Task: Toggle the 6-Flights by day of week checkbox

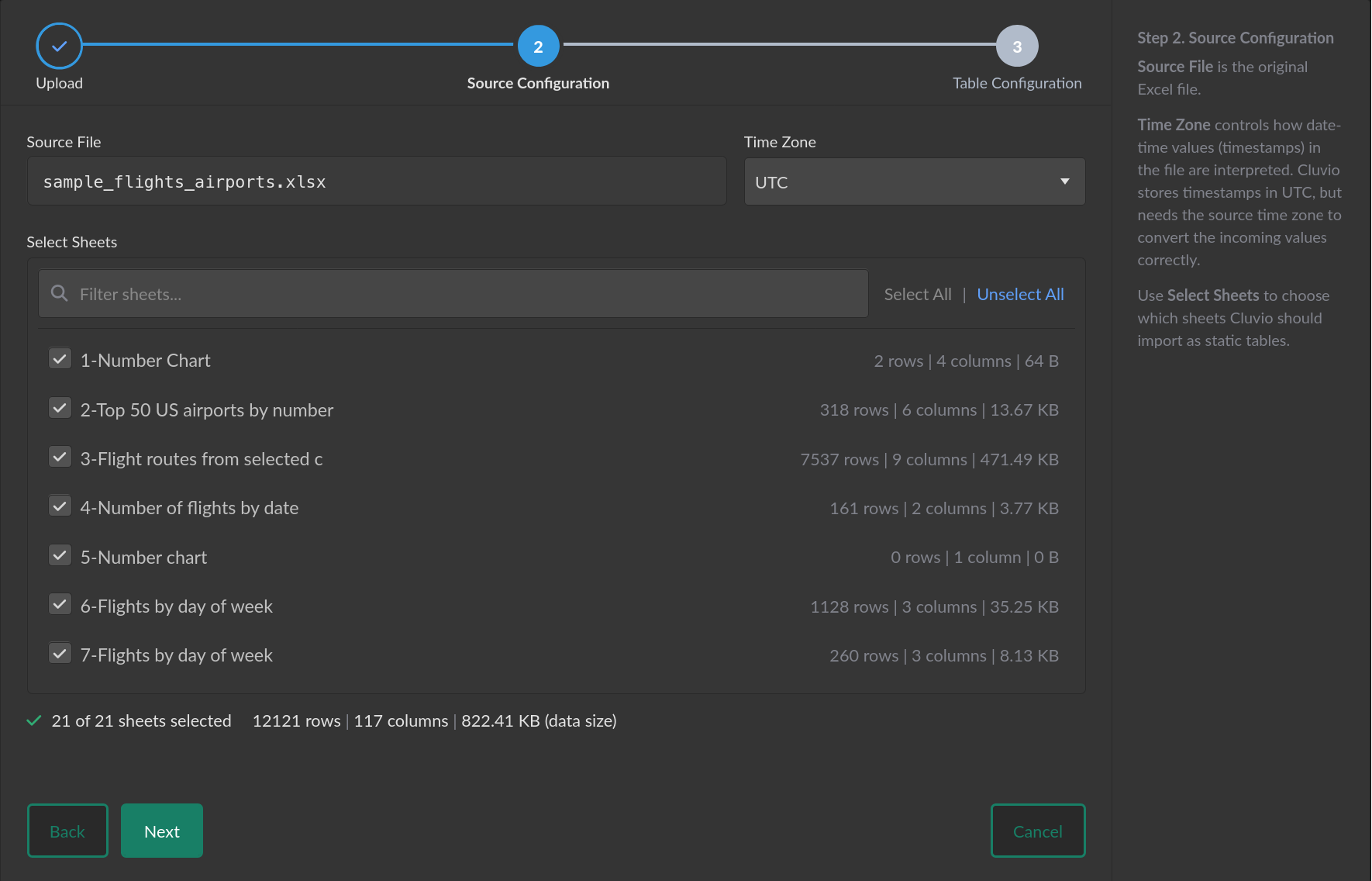Action: 60,604
